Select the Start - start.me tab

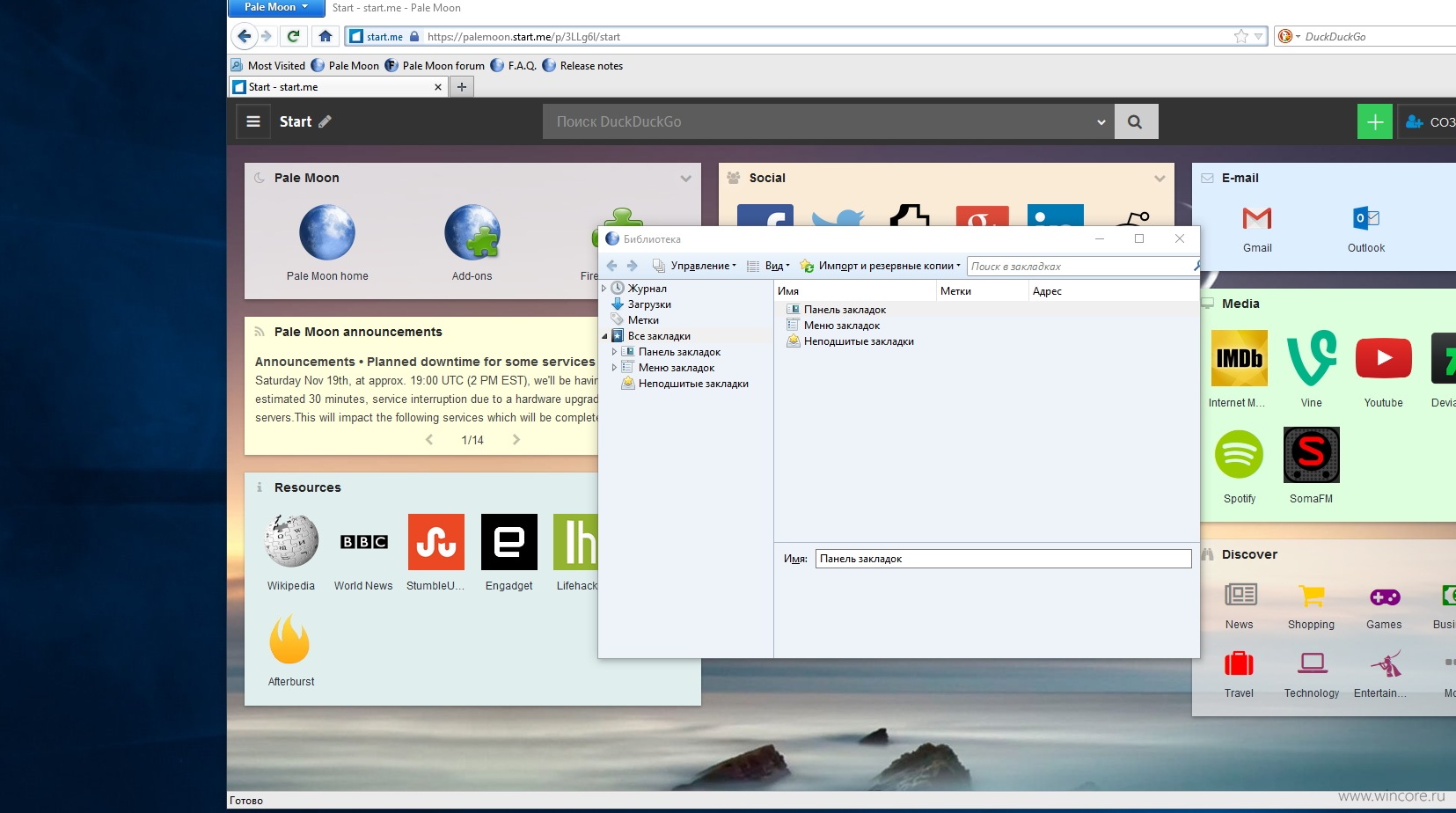339,87
